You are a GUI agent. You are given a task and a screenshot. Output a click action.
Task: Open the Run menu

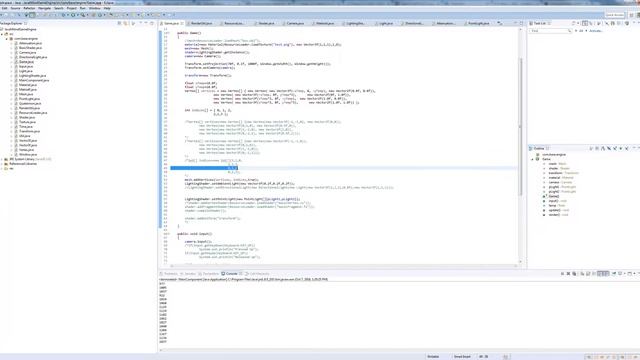83,8
